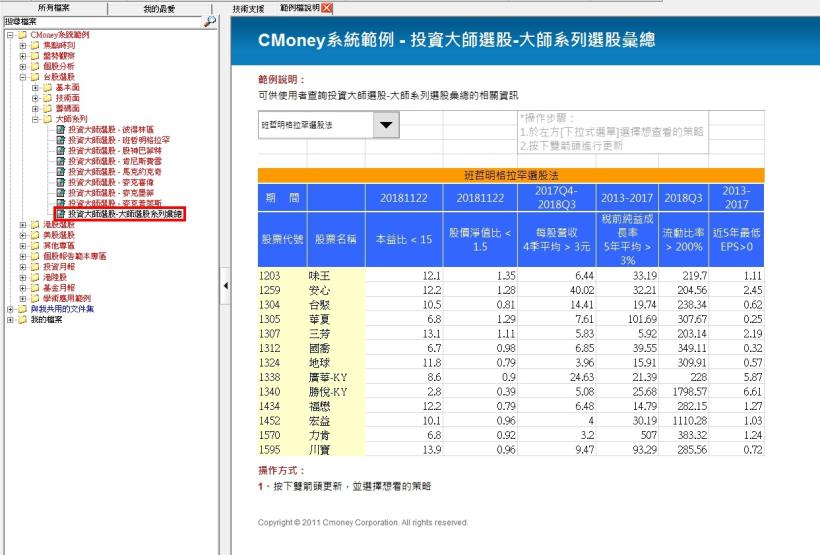Expand the 盤勢觀察 folder node

coord(22,56)
